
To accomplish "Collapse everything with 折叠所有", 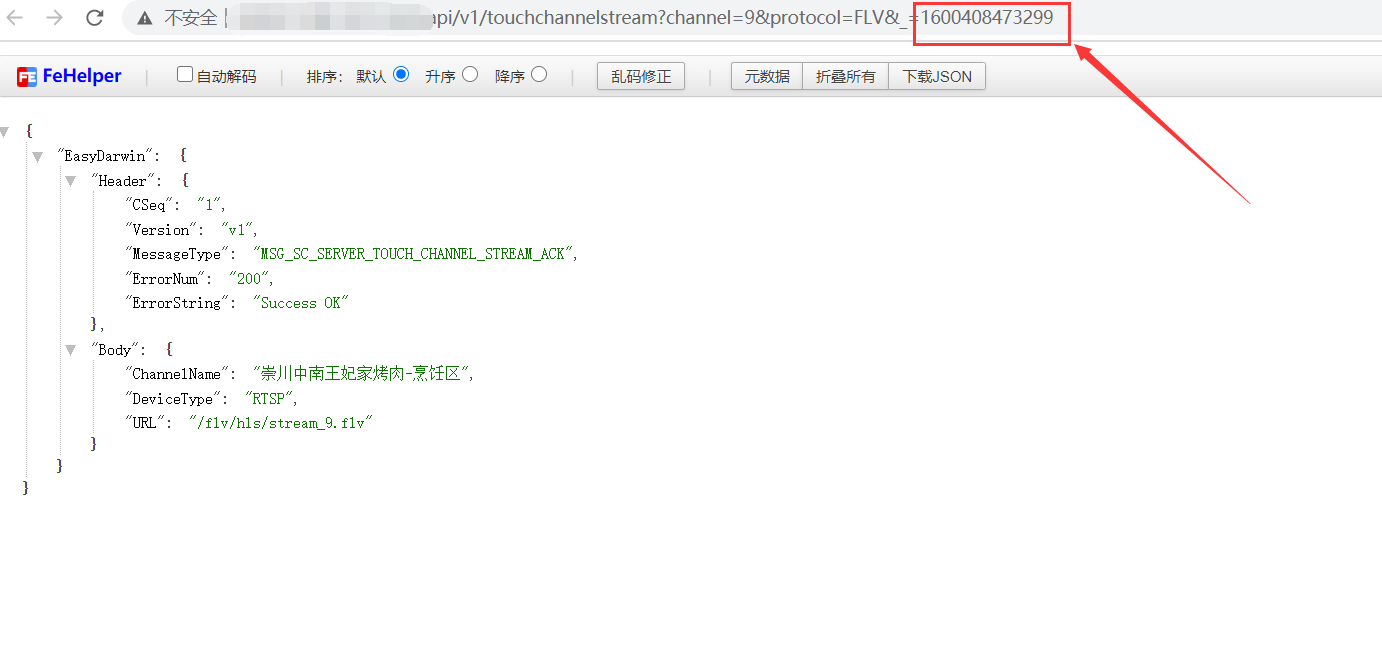I will pos(845,76).
